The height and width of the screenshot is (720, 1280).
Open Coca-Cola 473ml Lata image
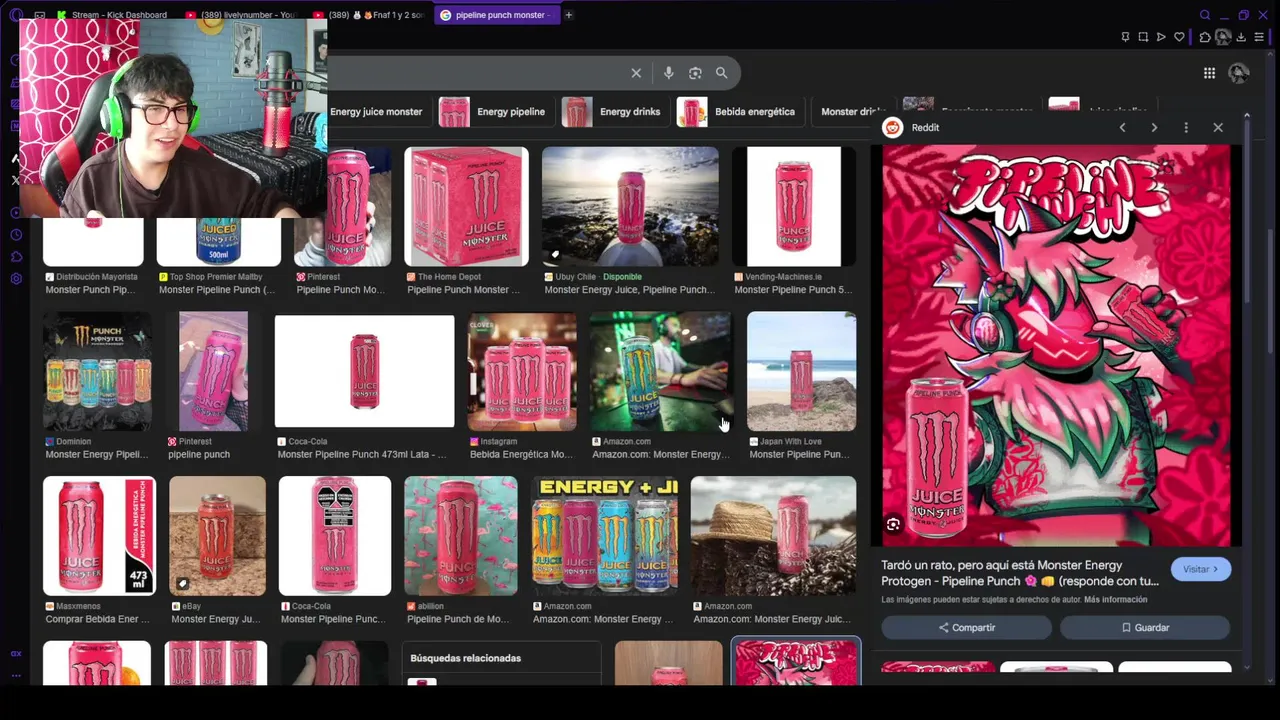click(x=364, y=371)
